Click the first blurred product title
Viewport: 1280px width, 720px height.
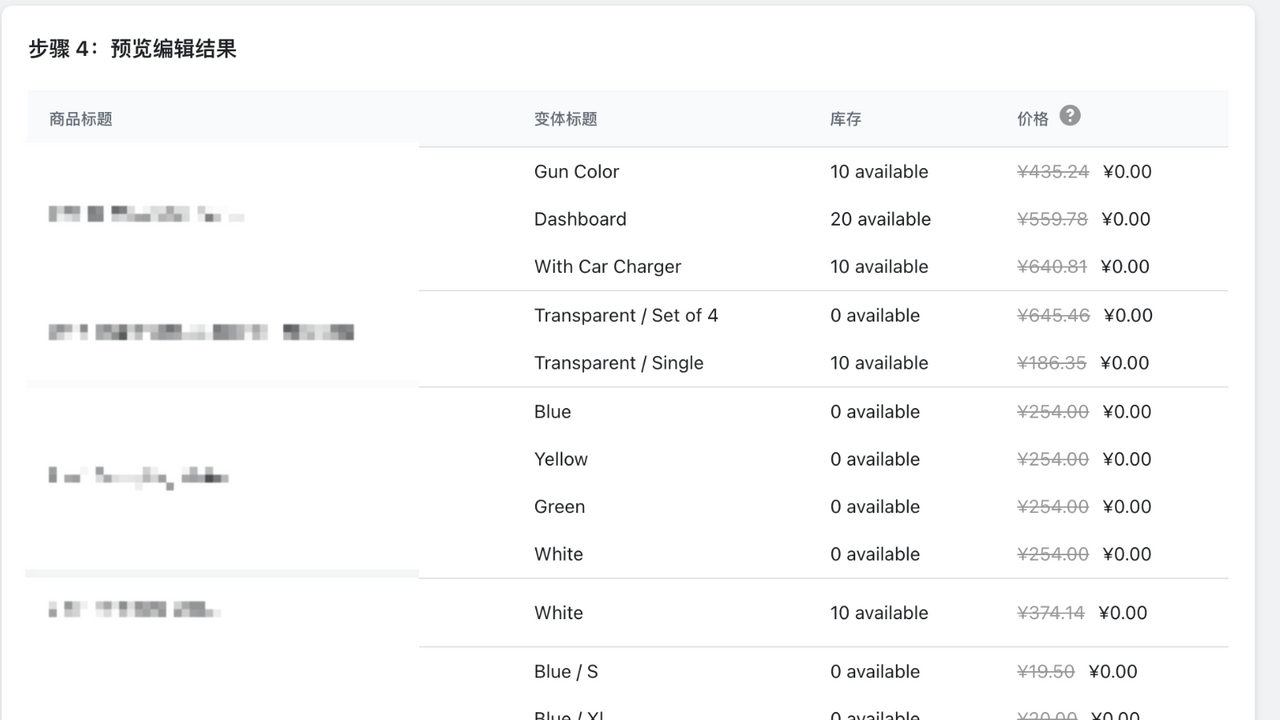pos(146,214)
